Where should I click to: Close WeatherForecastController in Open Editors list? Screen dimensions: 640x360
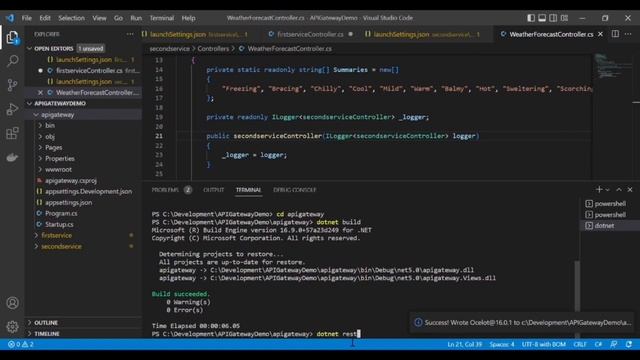[x=40, y=93]
